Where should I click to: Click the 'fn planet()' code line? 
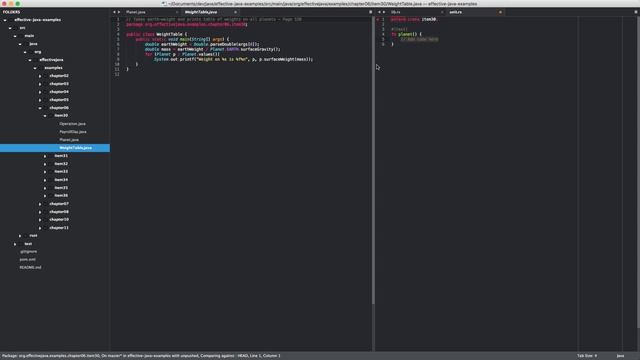click(406, 34)
